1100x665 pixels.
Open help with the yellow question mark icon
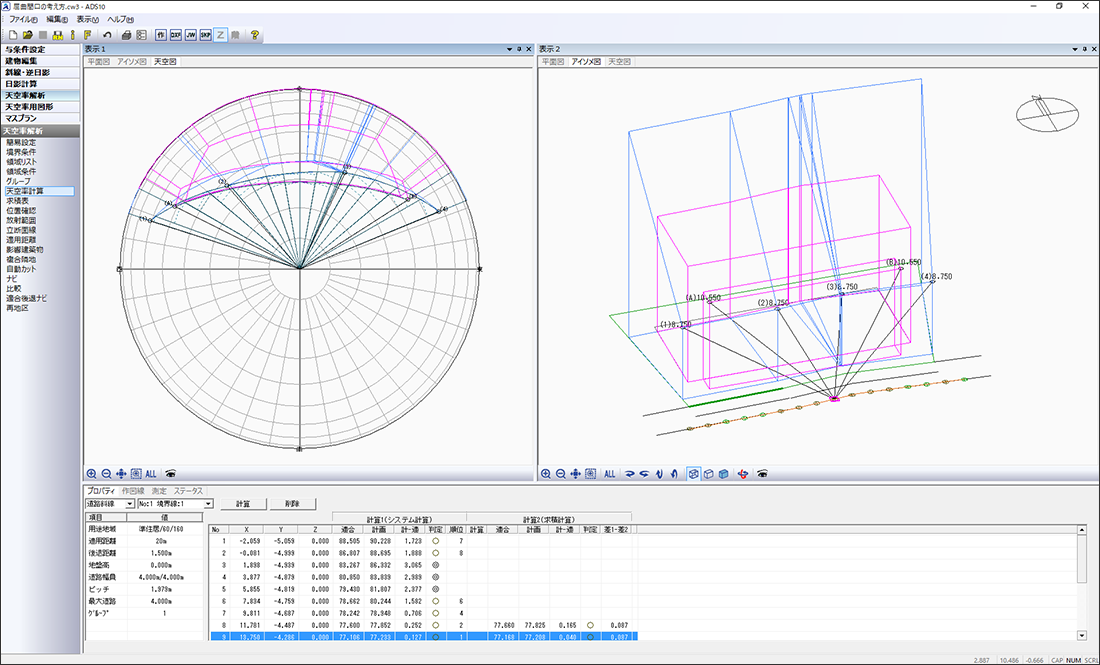pos(255,34)
